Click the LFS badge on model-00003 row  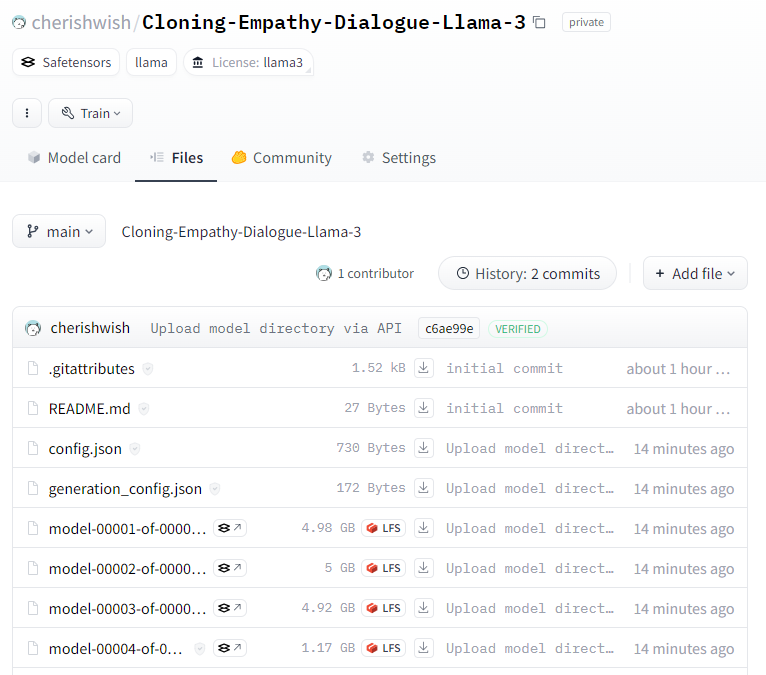pyautogui.click(x=383, y=608)
